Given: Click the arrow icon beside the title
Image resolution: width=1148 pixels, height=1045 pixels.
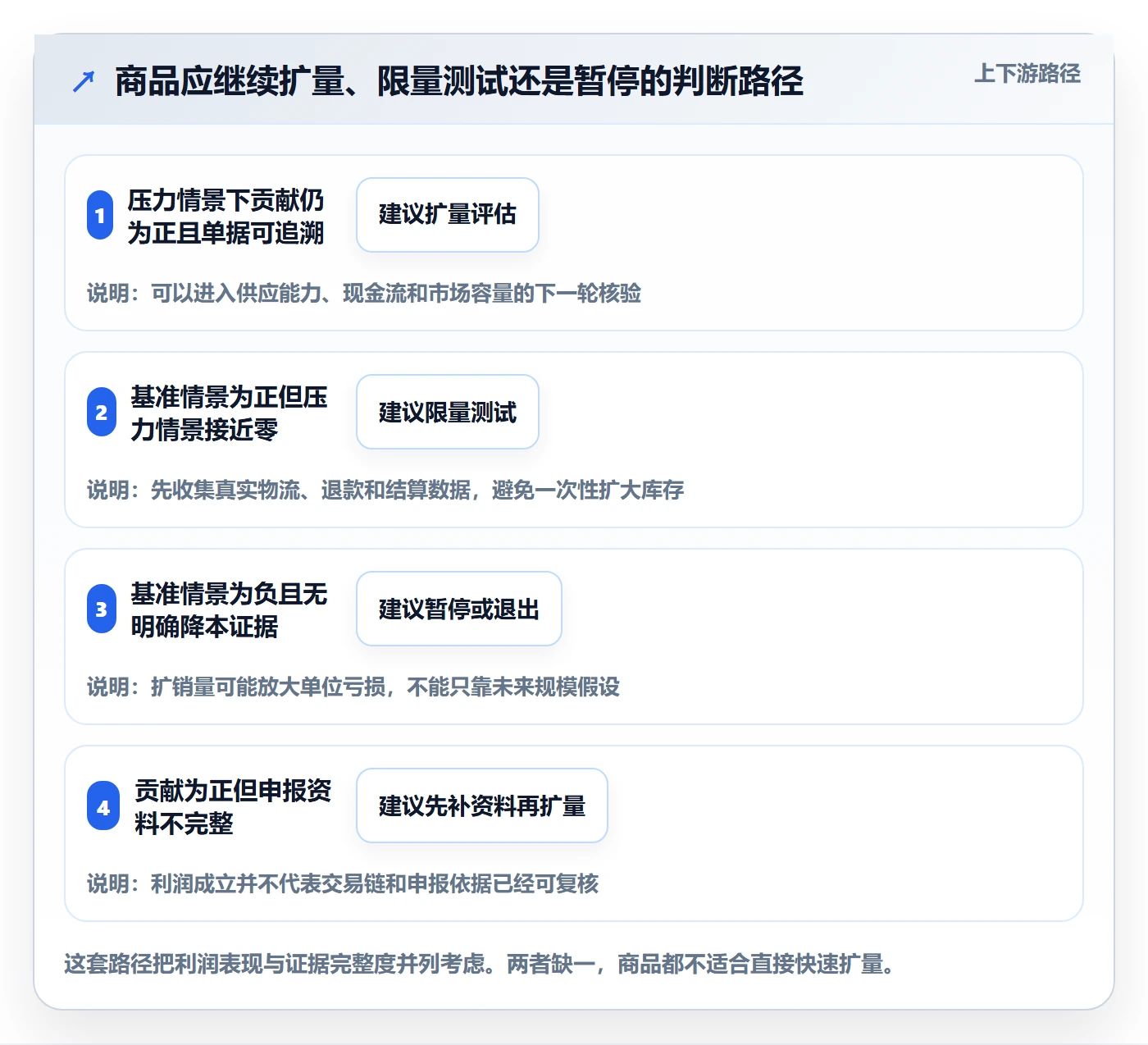Looking at the screenshot, I should 84,81.
